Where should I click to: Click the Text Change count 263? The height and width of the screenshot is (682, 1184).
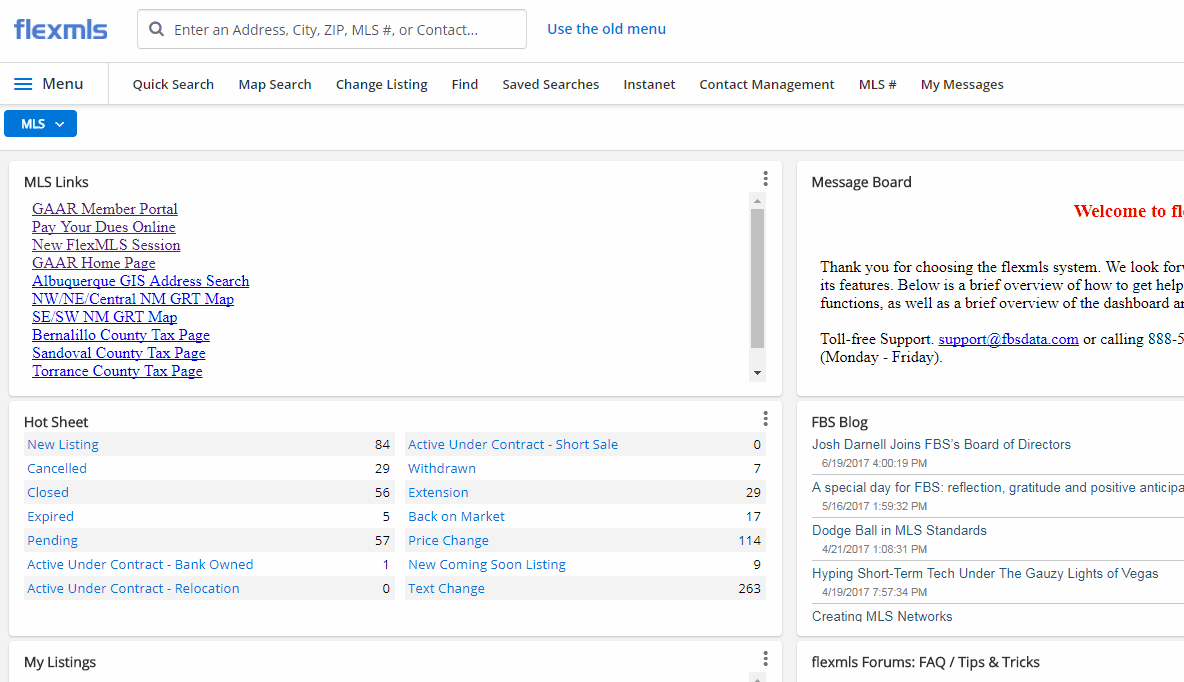pyautogui.click(x=749, y=588)
